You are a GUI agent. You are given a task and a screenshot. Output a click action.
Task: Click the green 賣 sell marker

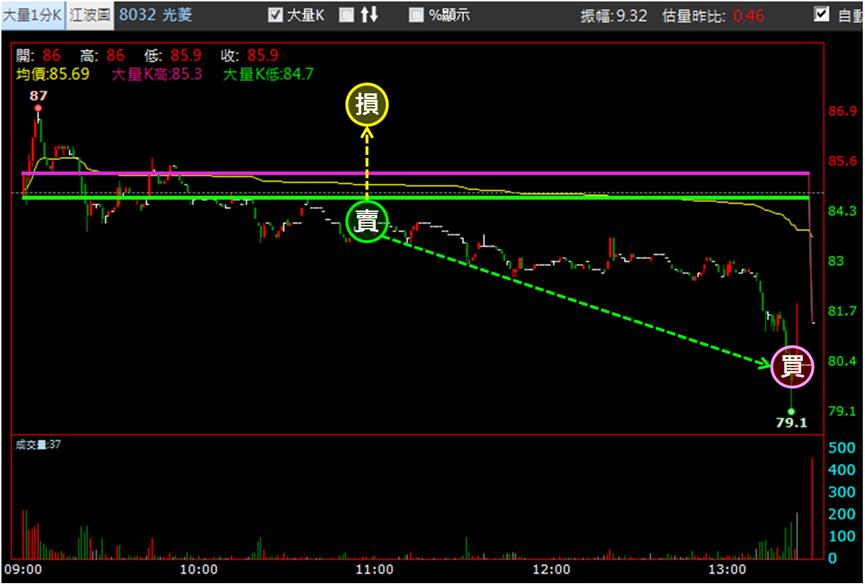click(x=367, y=222)
